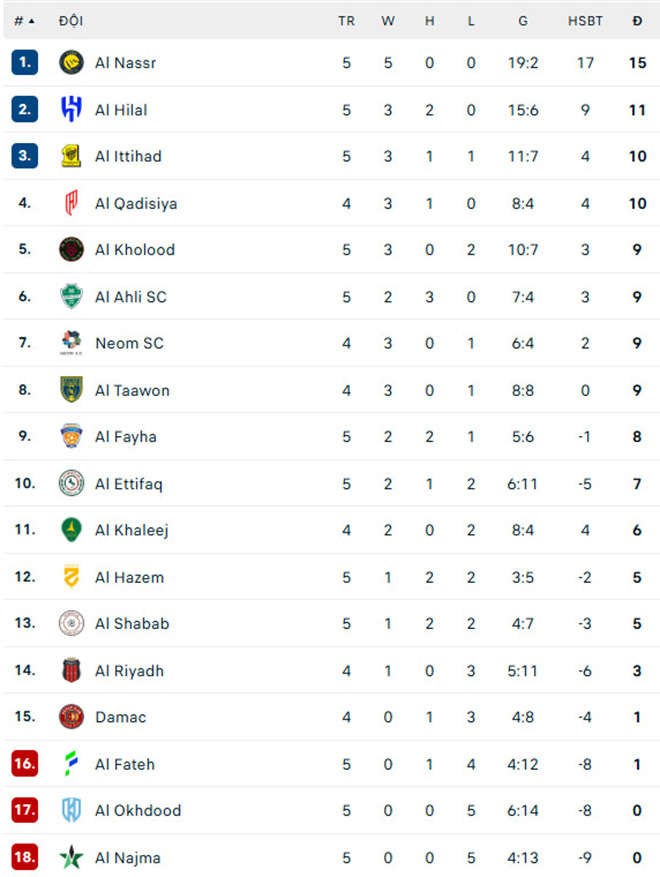
Task: Open the Al Shabab team name link
Action: 132,623
